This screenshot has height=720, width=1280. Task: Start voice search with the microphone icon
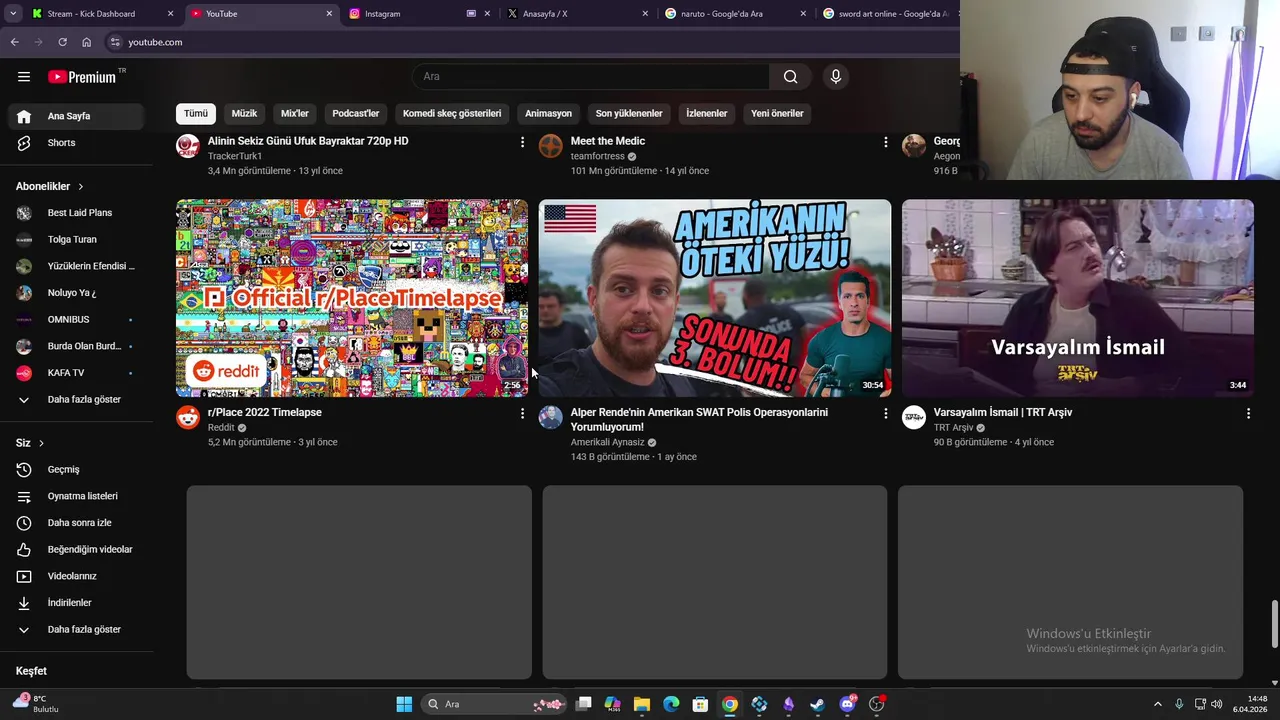836,77
